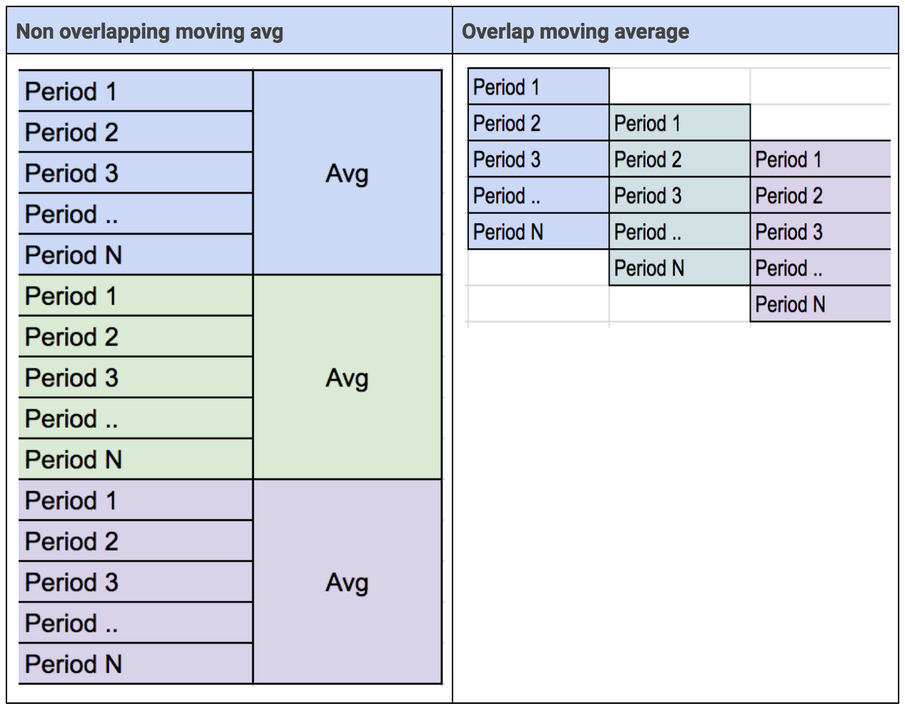Image resolution: width=905 pixels, height=711 pixels.
Task: Click the blue Period 1 cell in the overlap grid
Action: (x=538, y=87)
